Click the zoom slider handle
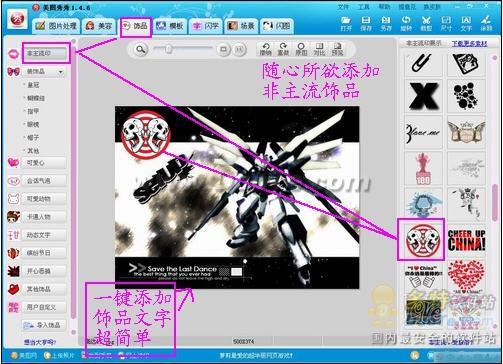 (169, 49)
